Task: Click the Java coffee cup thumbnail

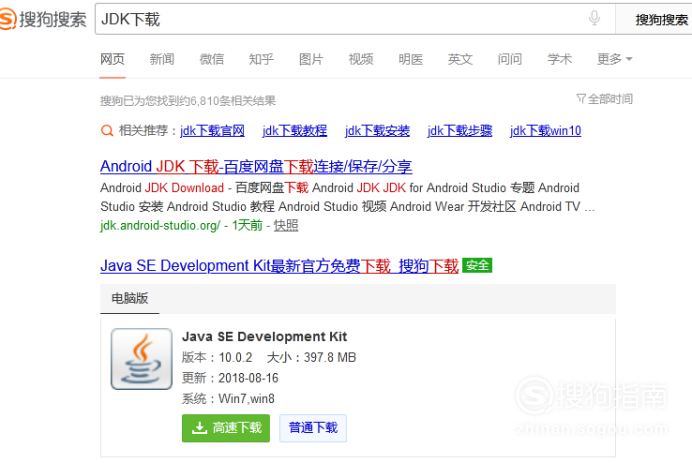Action: click(x=142, y=359)
